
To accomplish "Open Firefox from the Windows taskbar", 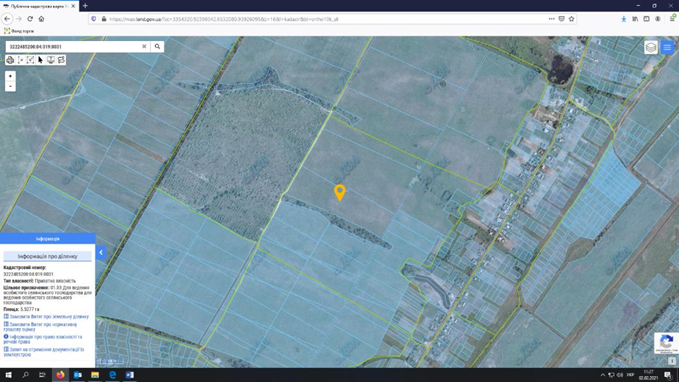I will click(x=60, y=375).
